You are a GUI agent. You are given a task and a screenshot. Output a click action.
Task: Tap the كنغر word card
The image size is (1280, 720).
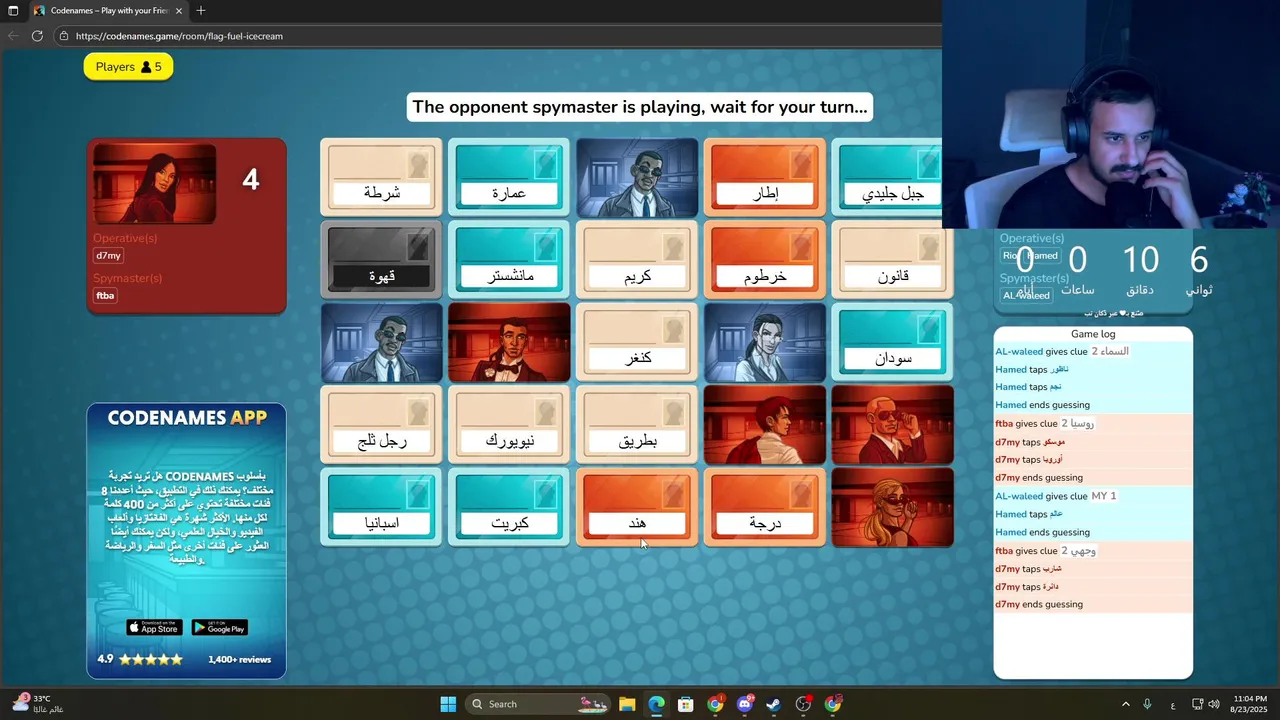click(637, 343)
